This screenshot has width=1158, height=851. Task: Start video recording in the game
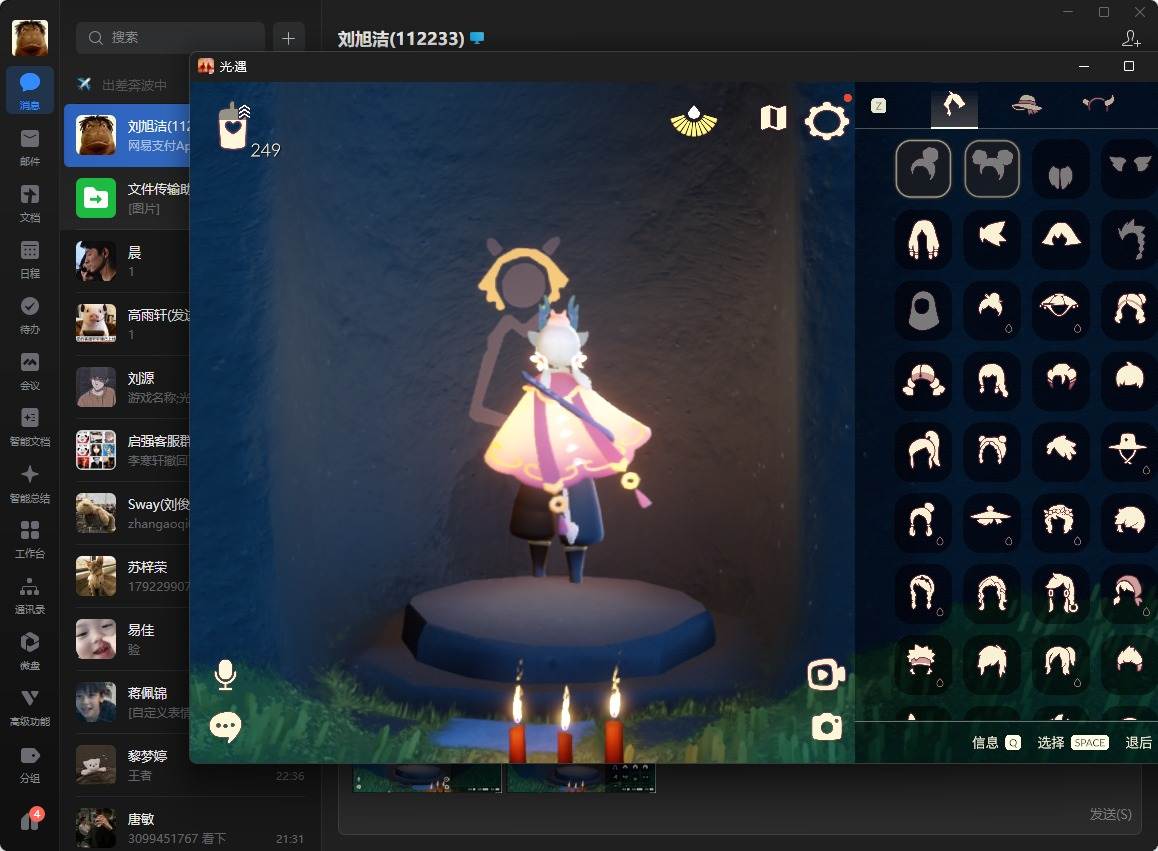tap(826, 674)
